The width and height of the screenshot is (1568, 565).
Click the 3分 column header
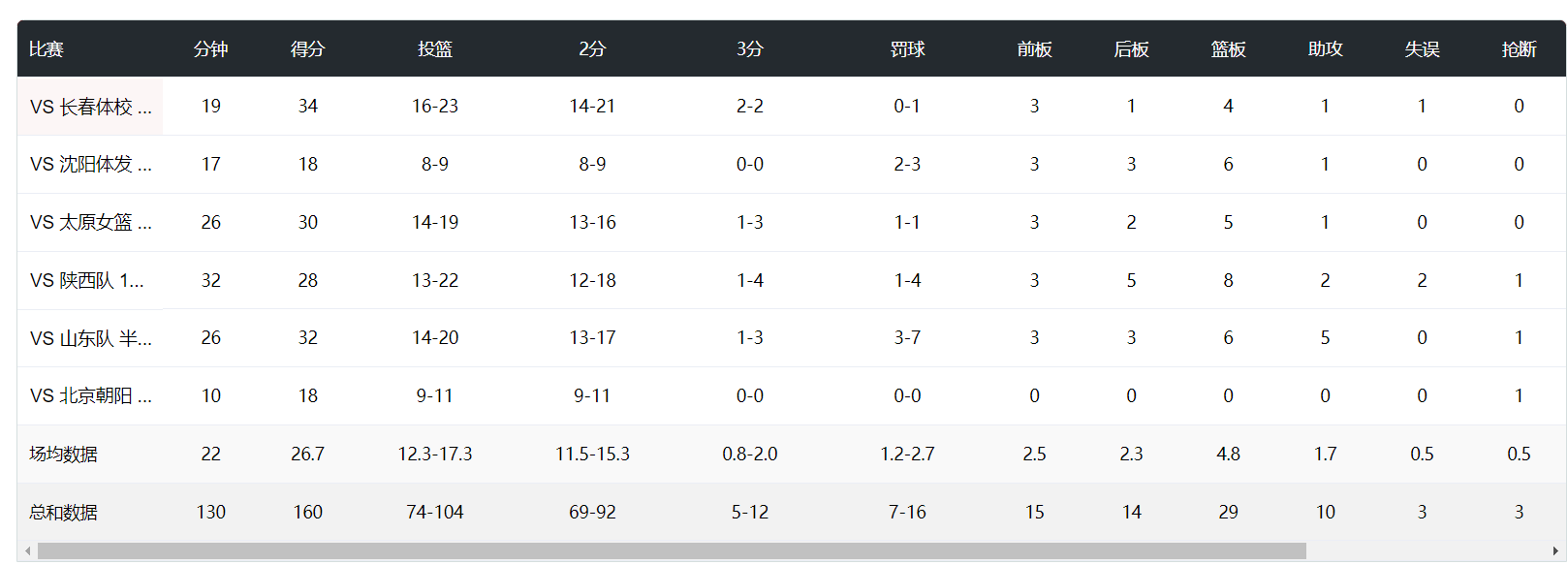coord(750,49)
